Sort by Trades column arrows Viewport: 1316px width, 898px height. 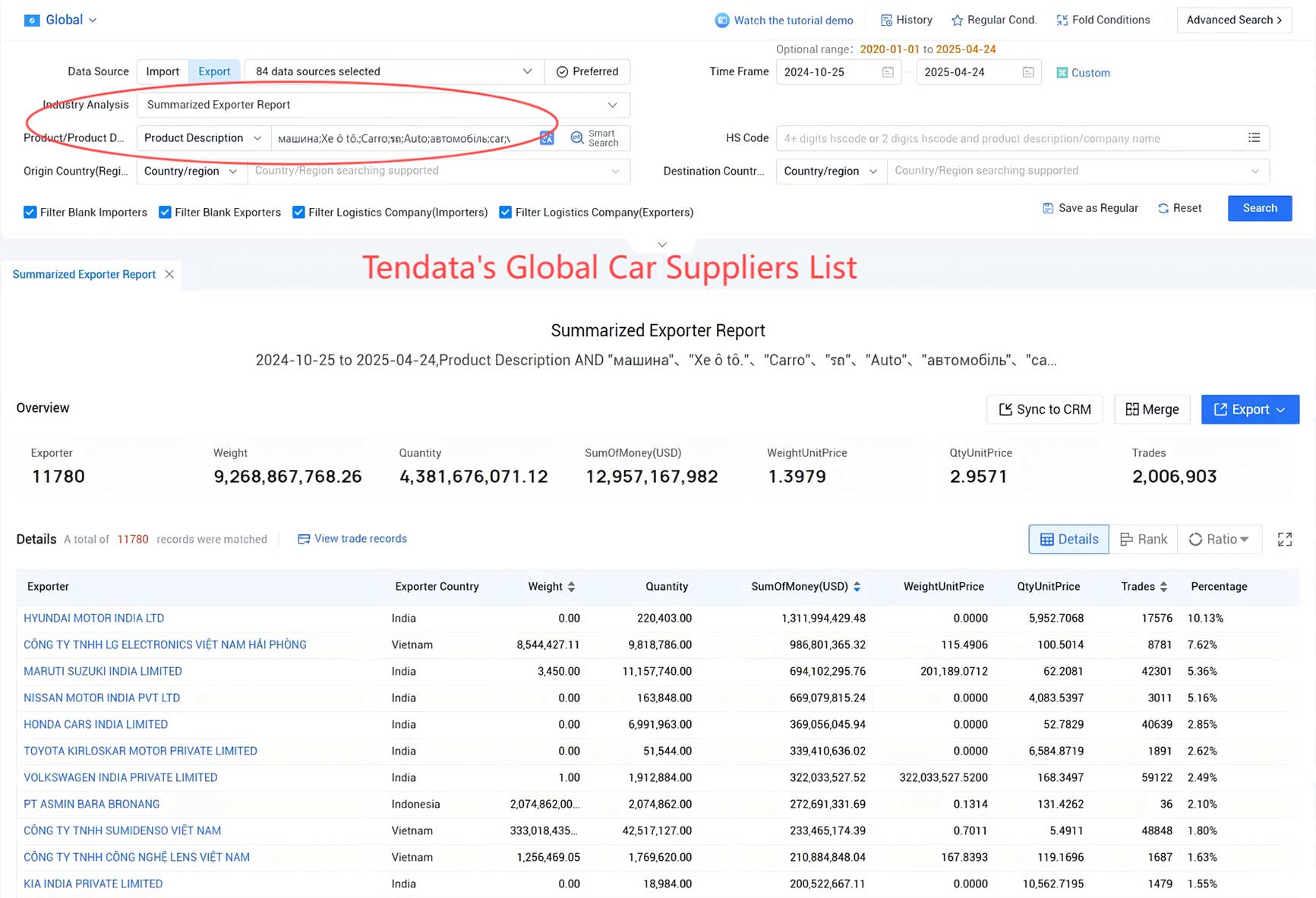point(1163,587)
